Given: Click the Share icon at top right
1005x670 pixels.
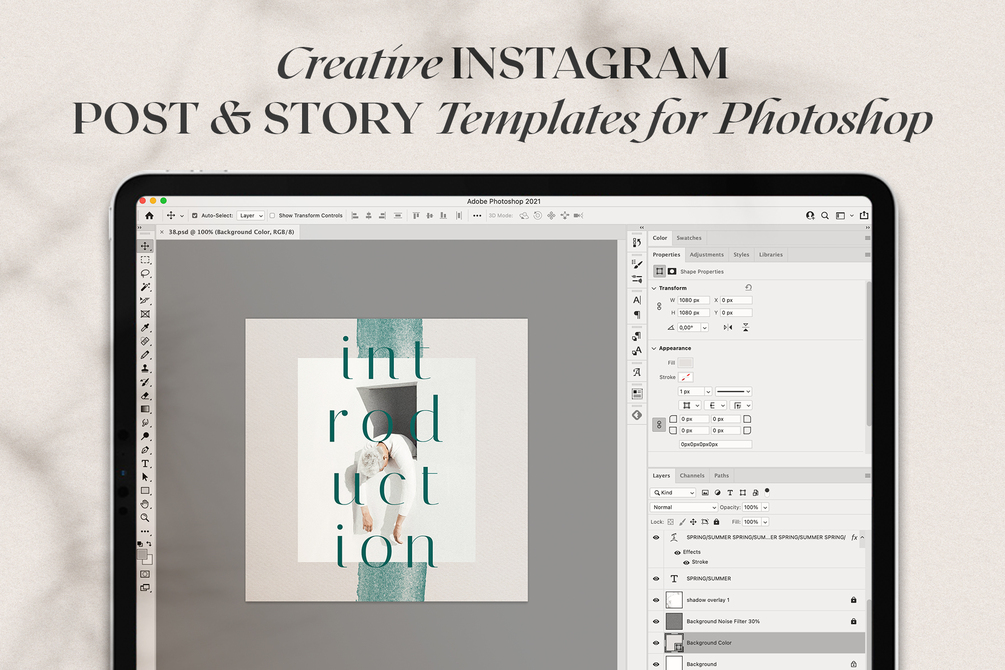Looking at the screenshot, I should tap(864, 215).
